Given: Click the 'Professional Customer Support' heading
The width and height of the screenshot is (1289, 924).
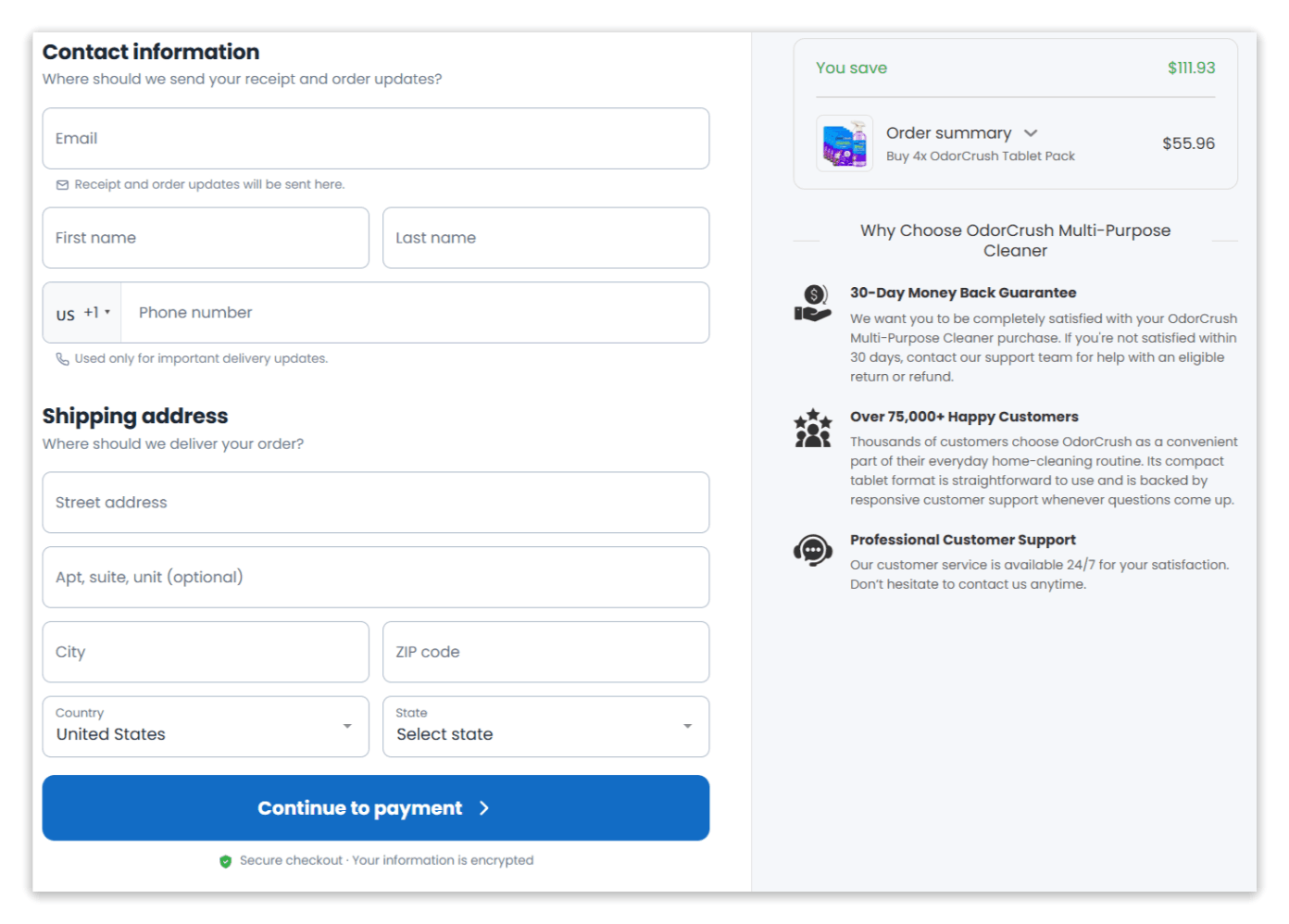Looking at the screenshot, I should click(963, 540).
